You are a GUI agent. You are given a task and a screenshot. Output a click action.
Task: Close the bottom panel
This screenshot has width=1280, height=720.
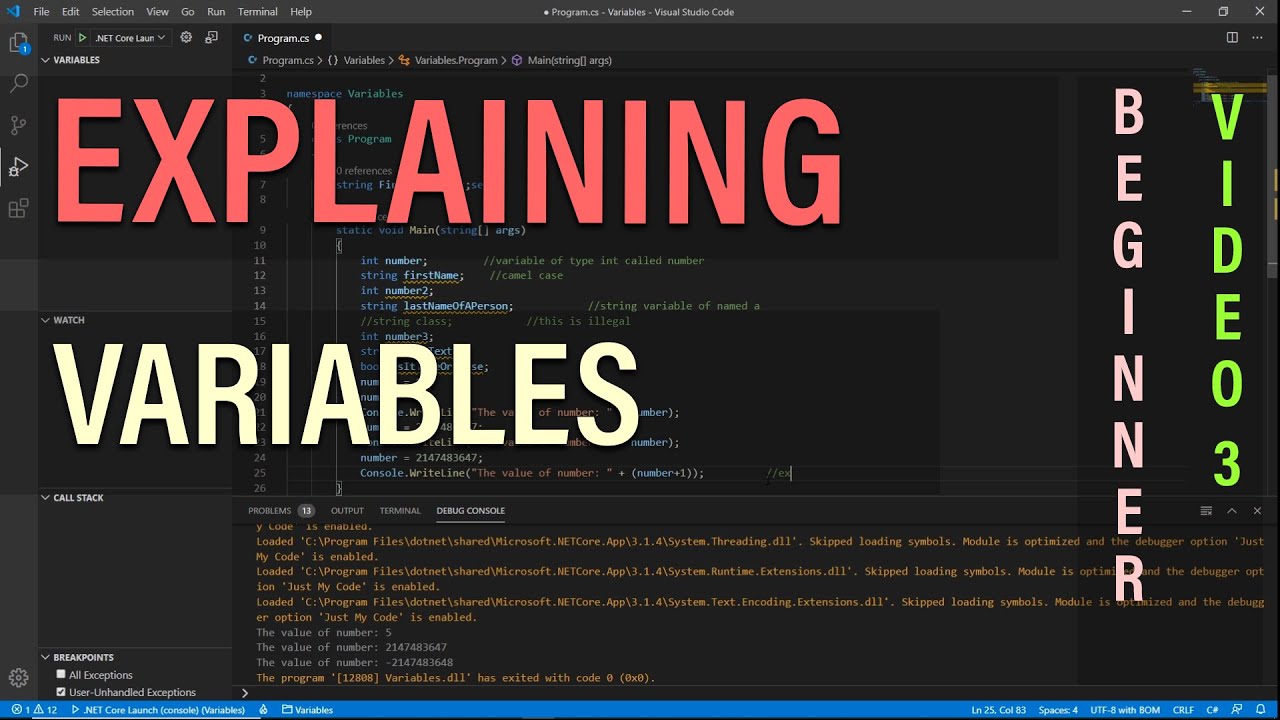tap(1258, 511)
